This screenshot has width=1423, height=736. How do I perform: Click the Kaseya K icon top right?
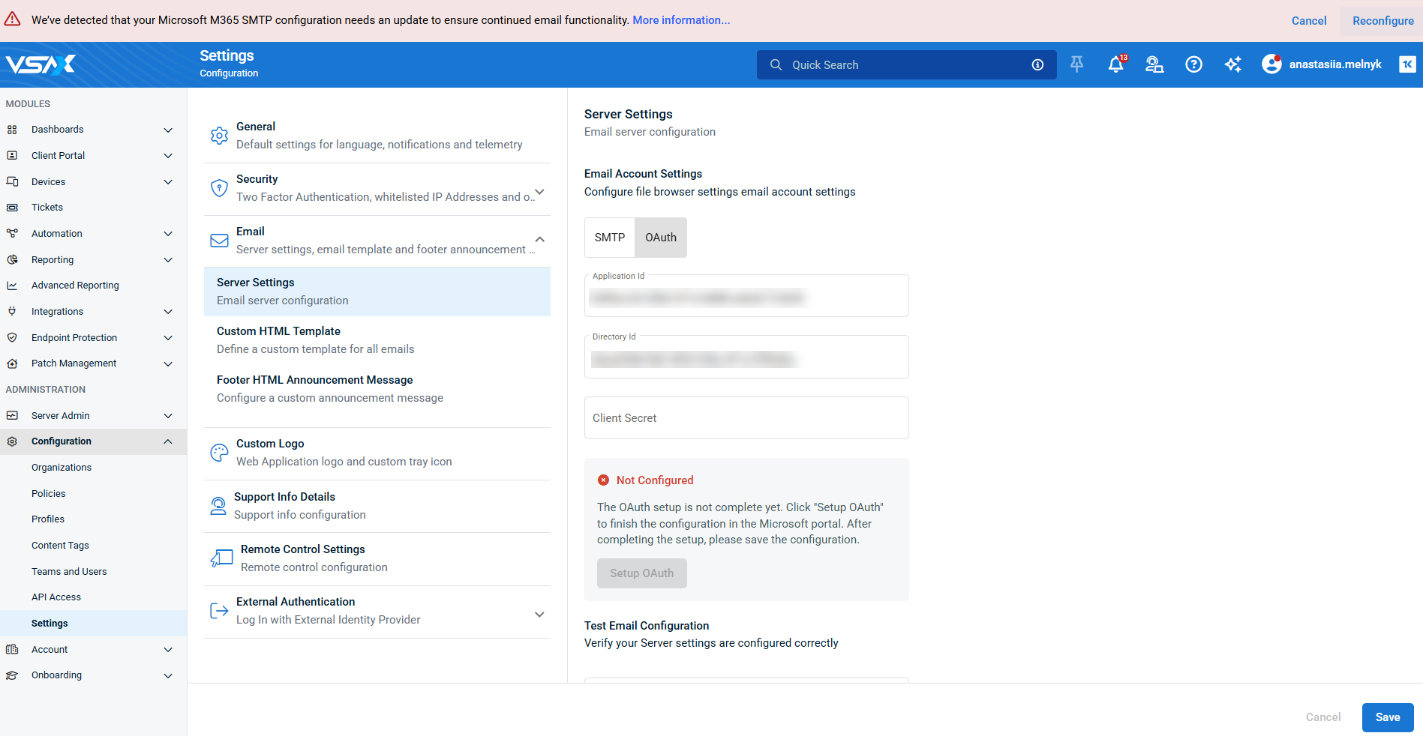tap(1406, 64)
